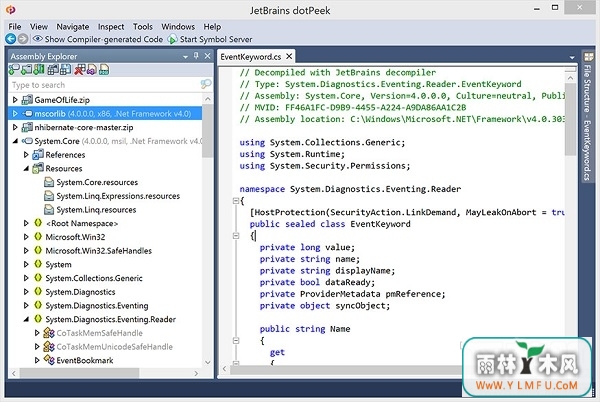Open the Navigate menu
Viewport: 600px width, 402px height.
(x=73, y=26)
